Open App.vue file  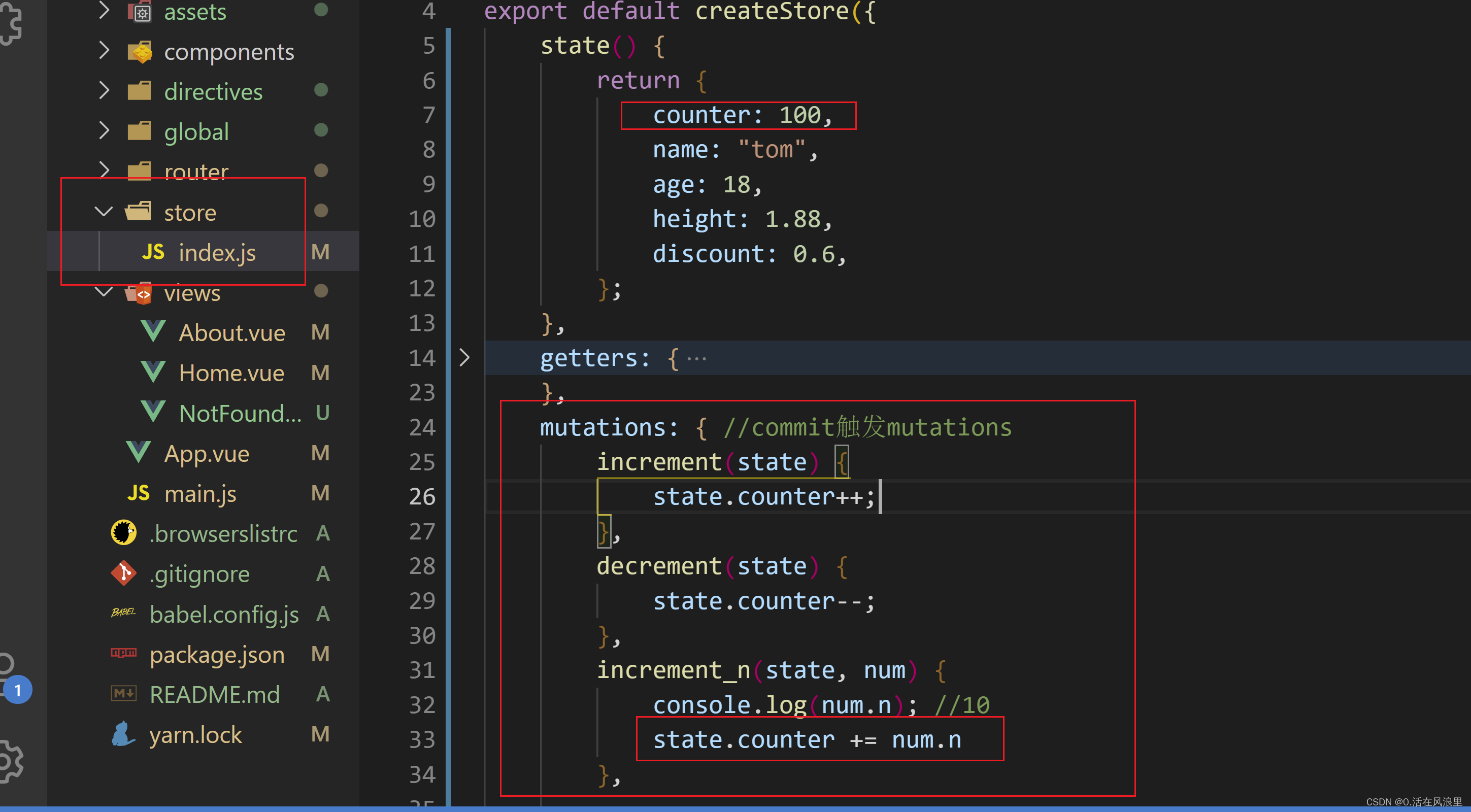click(x=207, y=454)
